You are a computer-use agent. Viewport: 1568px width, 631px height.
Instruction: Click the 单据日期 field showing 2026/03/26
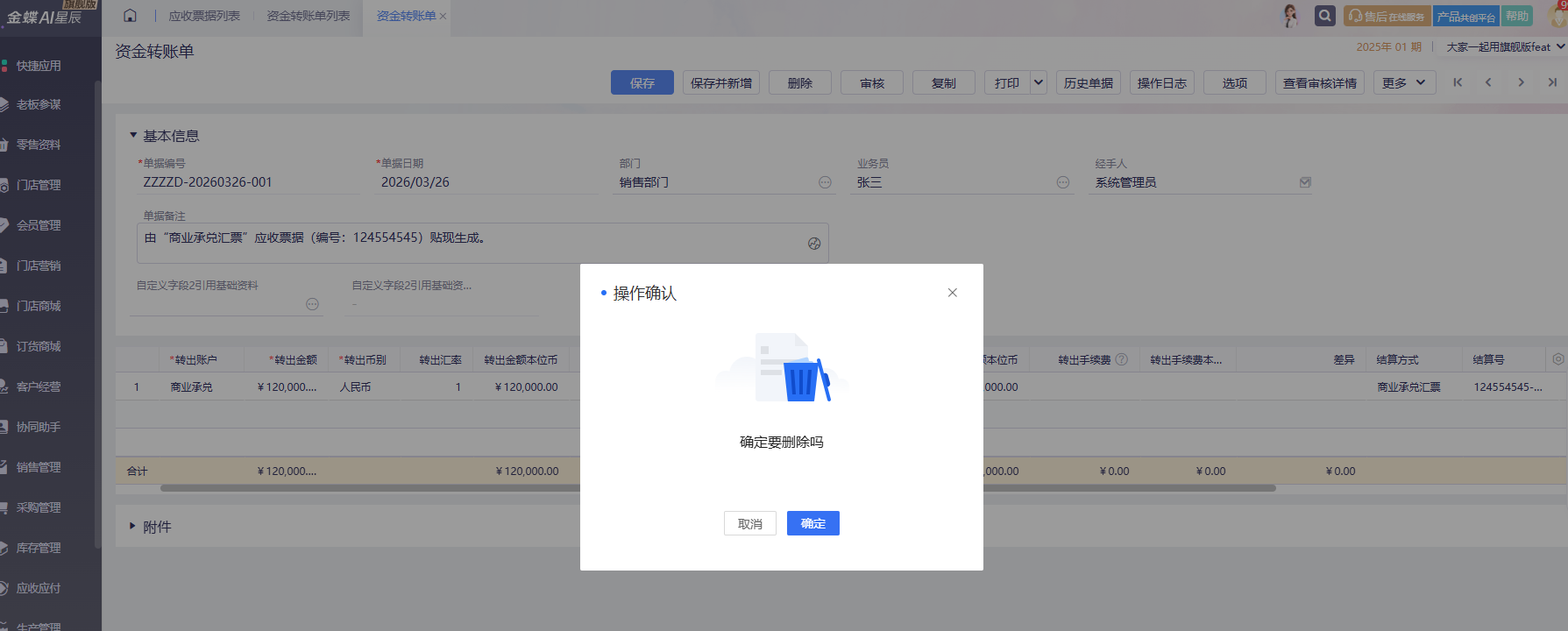coord(486,182)
